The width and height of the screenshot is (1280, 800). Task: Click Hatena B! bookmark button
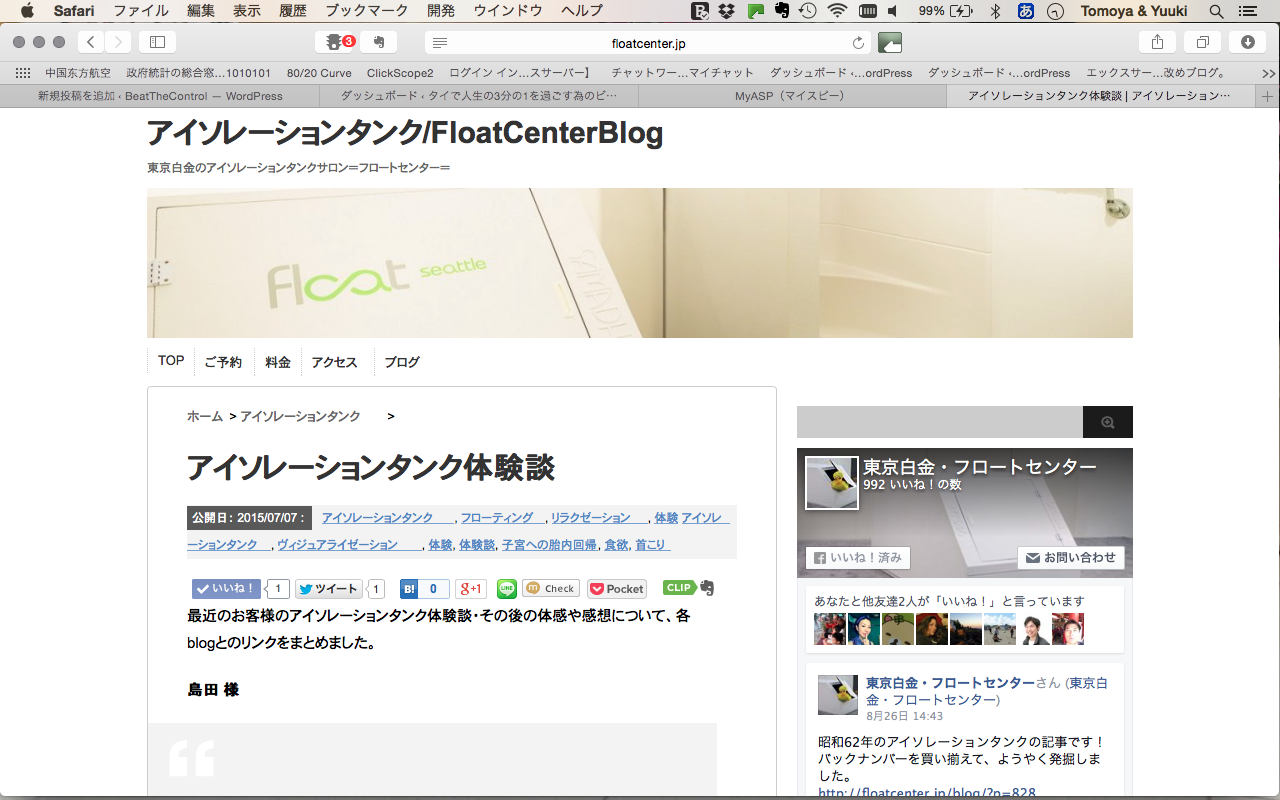(x=424, y=589)
